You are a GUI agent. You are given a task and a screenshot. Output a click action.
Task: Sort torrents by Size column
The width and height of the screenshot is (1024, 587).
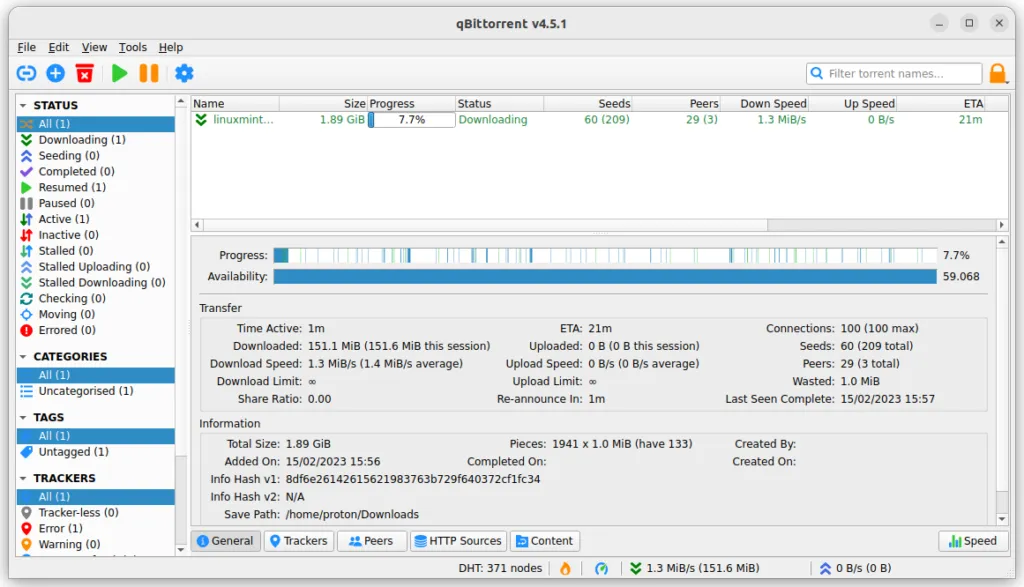(323, 103)
